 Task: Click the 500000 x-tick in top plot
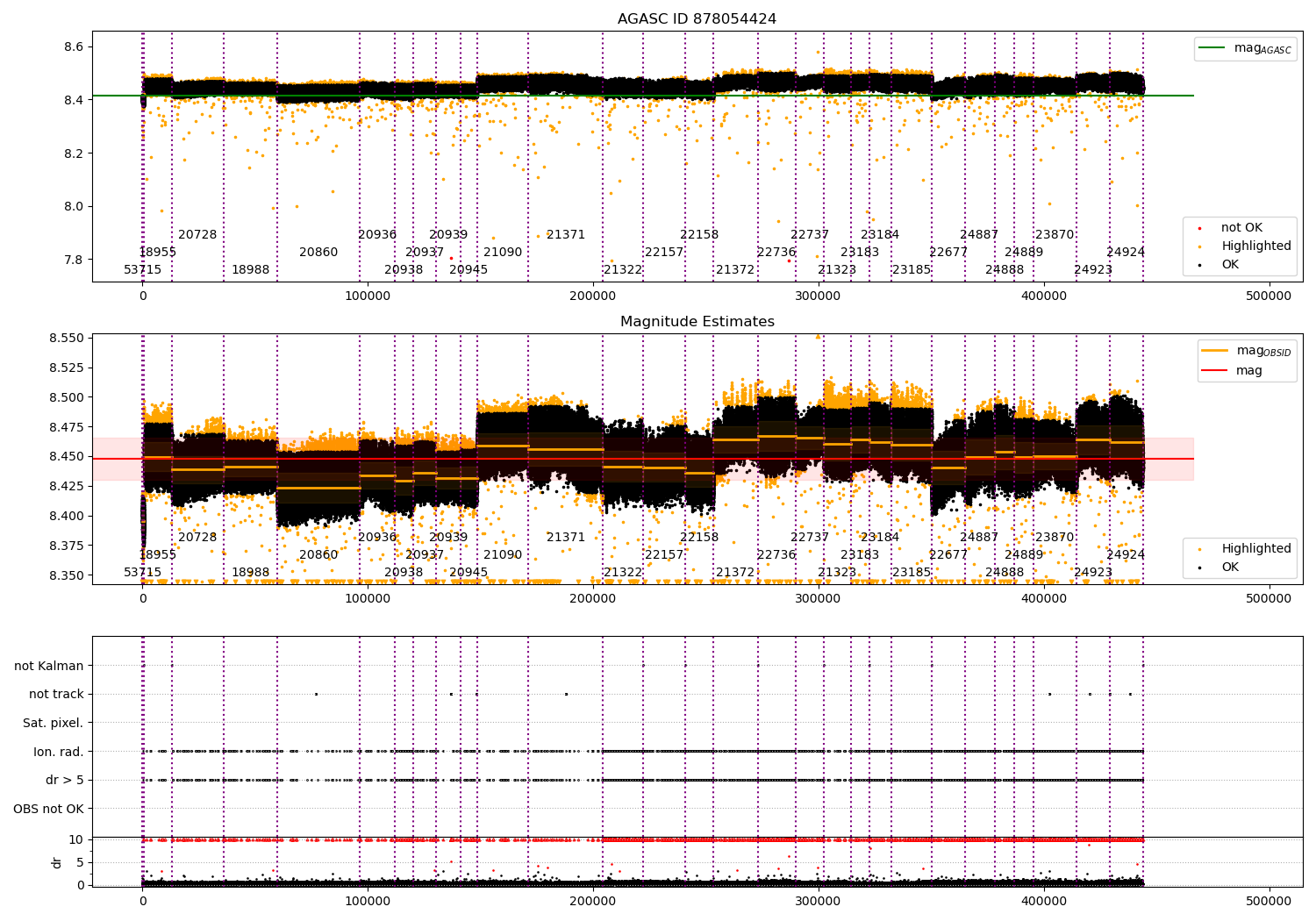click(1269, 296)
